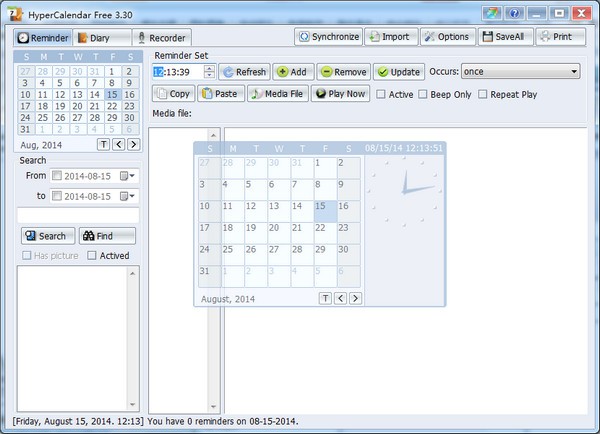Choose a Media File
This screenshot has width=600, height=434.
click(278, 94)
